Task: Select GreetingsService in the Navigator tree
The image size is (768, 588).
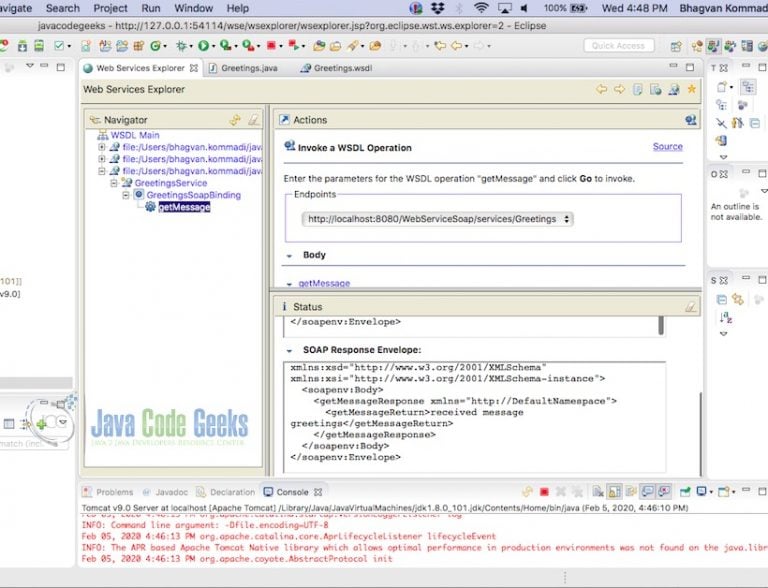Action: coord(170,183)
